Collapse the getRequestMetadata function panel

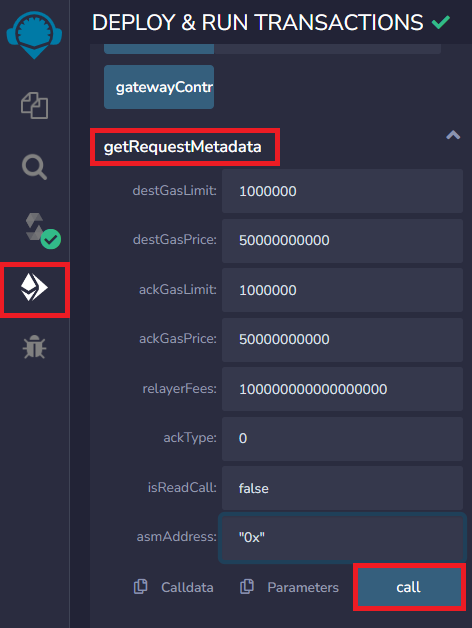pos(453,135)
